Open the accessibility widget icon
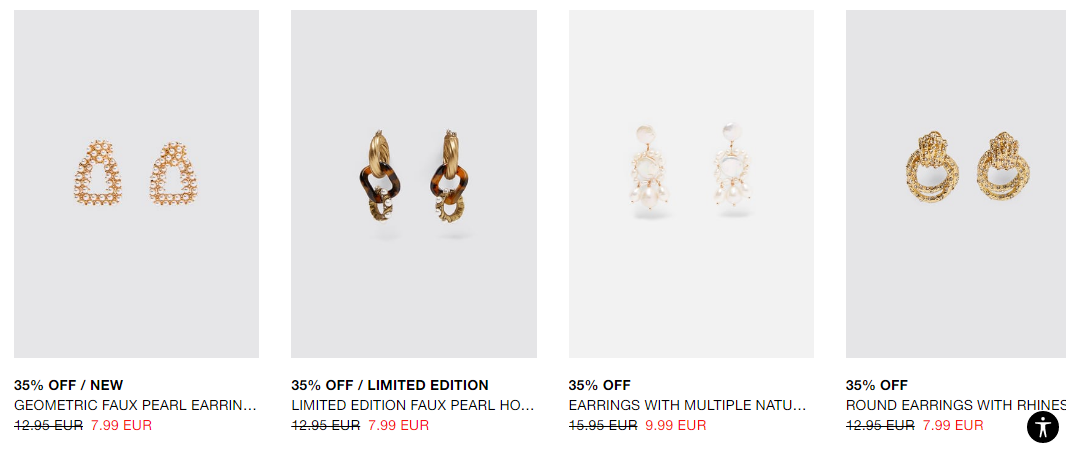1066x461 pixels. [1042, 427]
